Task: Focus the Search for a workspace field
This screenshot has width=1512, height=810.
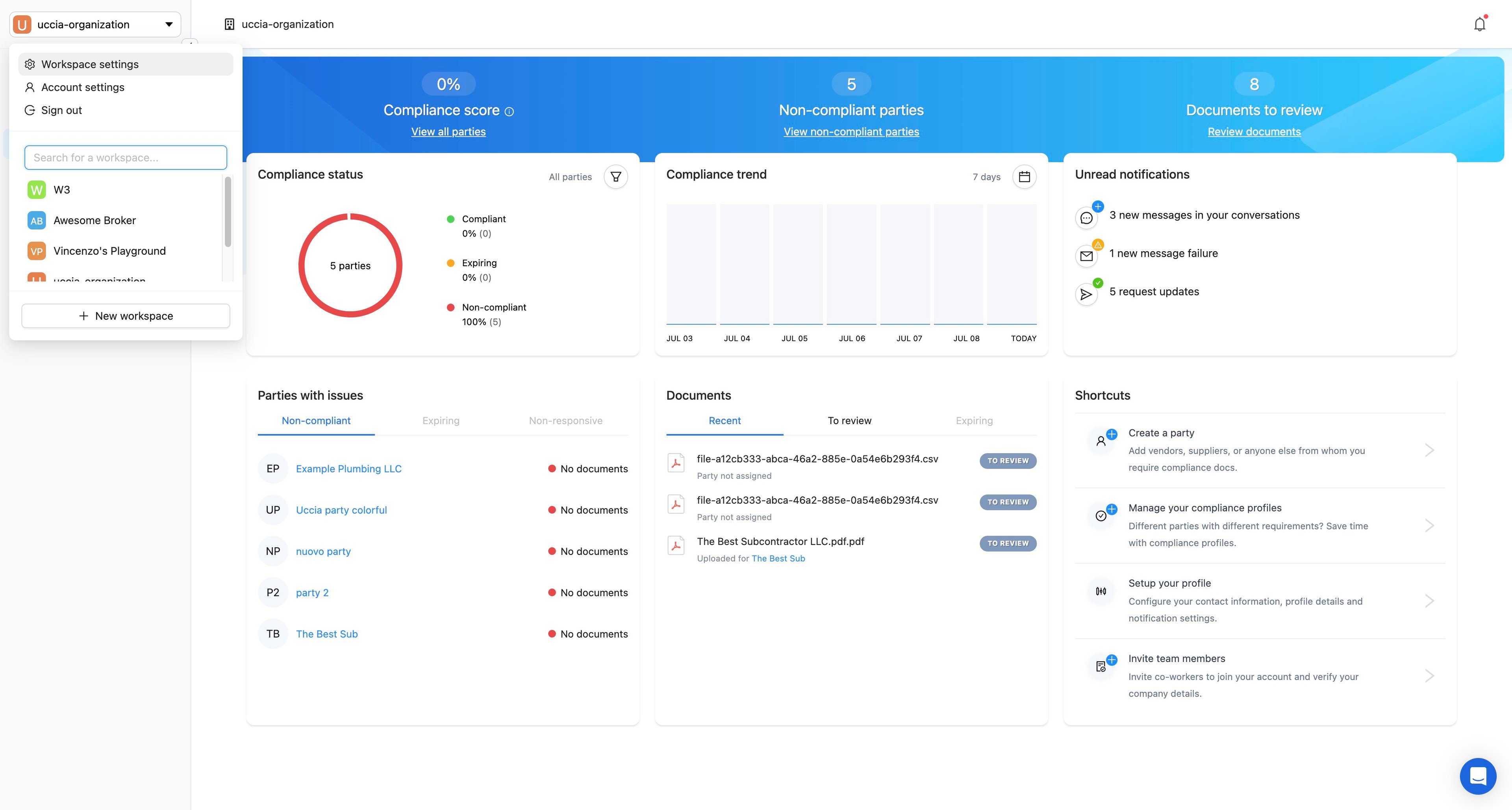Action: (x=126, y=158)
